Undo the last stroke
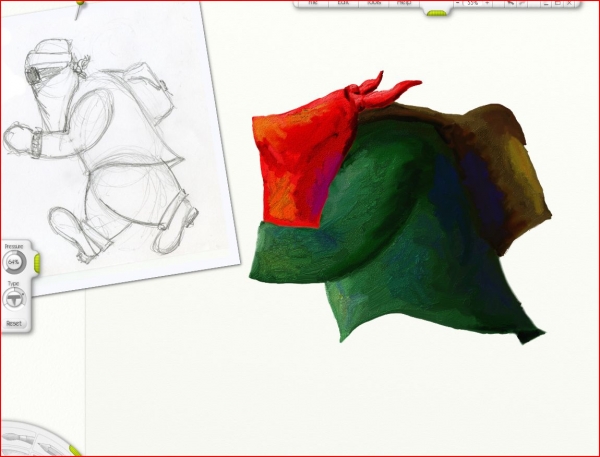The image size is (600, 457). click(x=511, y=3)
